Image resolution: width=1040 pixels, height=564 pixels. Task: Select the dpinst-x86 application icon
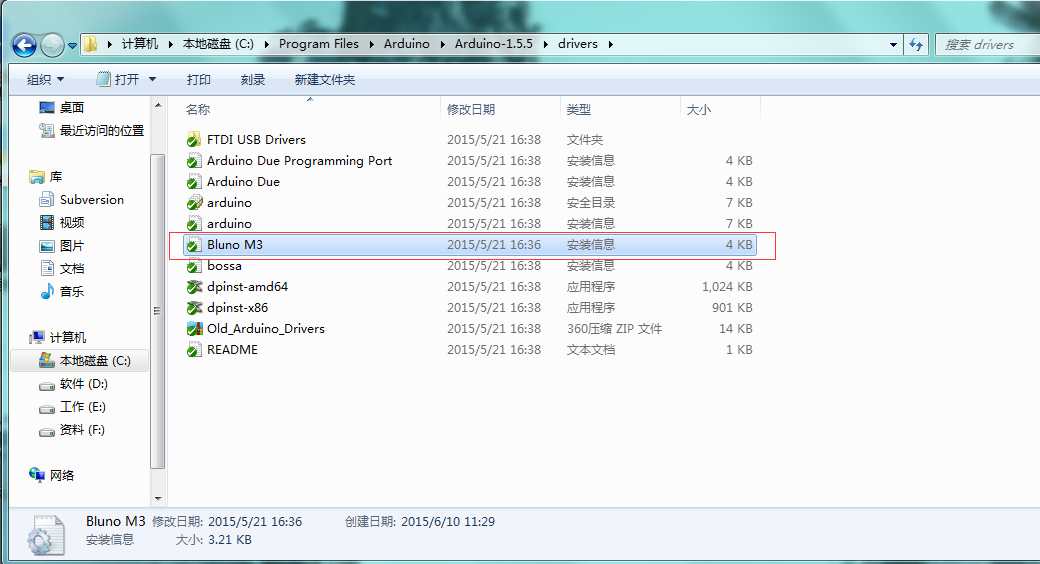click(x=194, y=308)
